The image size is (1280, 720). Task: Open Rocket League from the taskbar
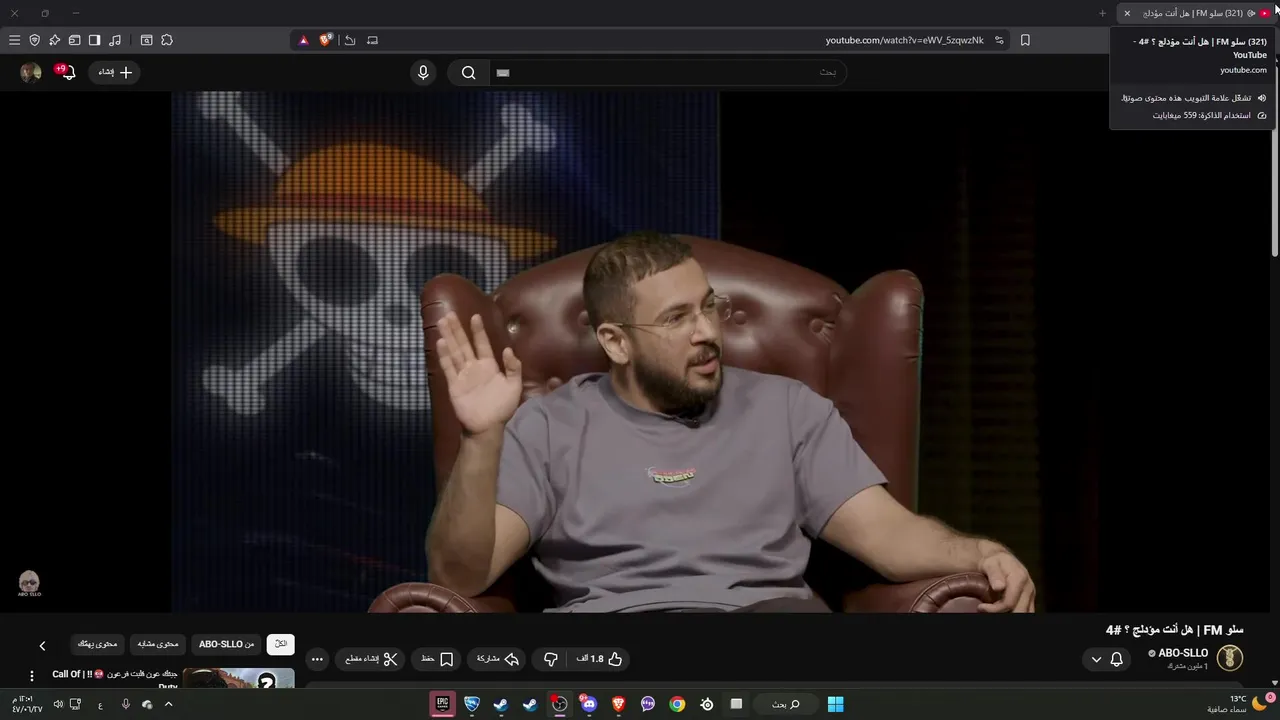(471, 704)
